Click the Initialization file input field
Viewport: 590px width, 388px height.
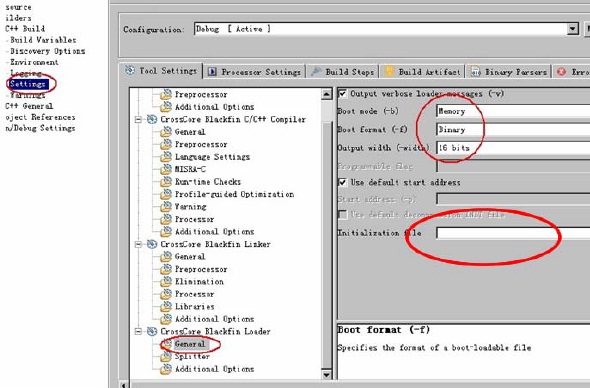tap(513, 233)
